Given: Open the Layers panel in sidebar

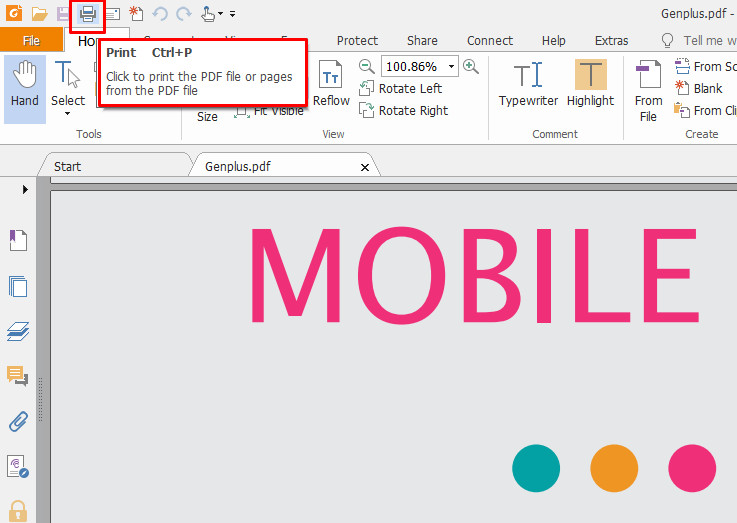Looking at the screenshot, I should [18, 331].
